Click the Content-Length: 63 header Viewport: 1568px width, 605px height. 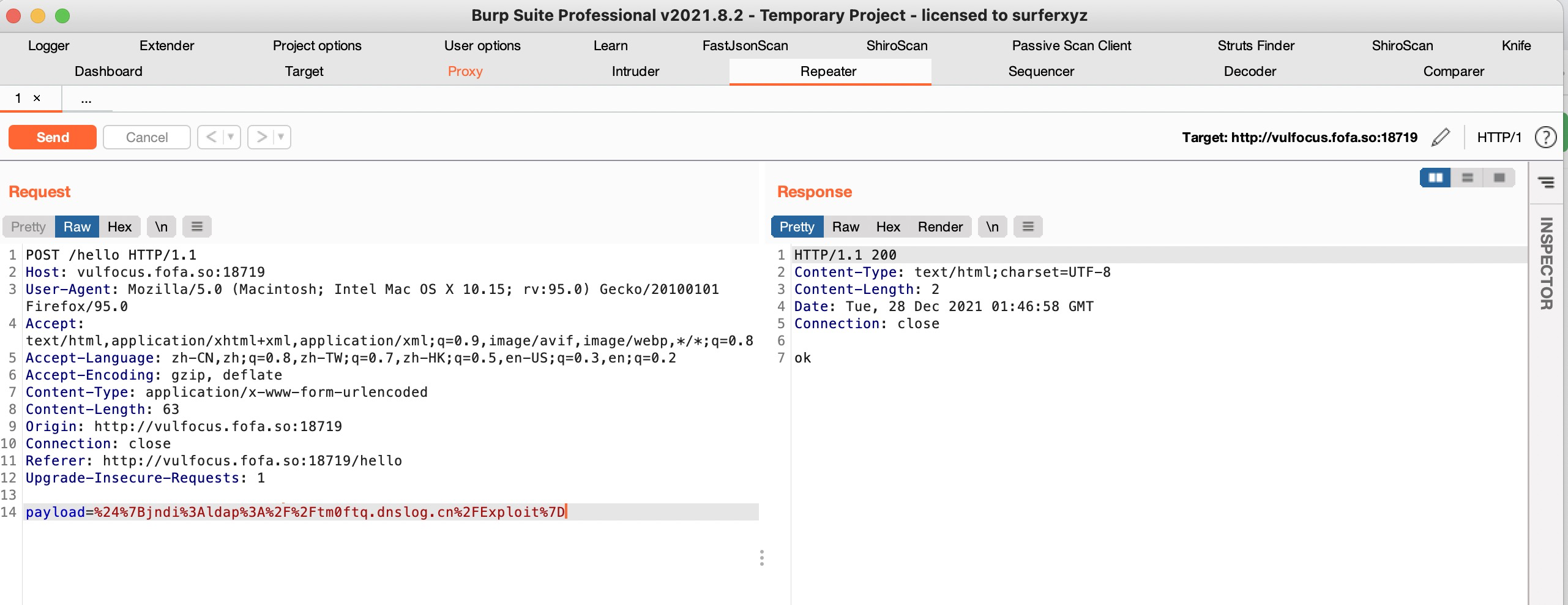point(102,409)
